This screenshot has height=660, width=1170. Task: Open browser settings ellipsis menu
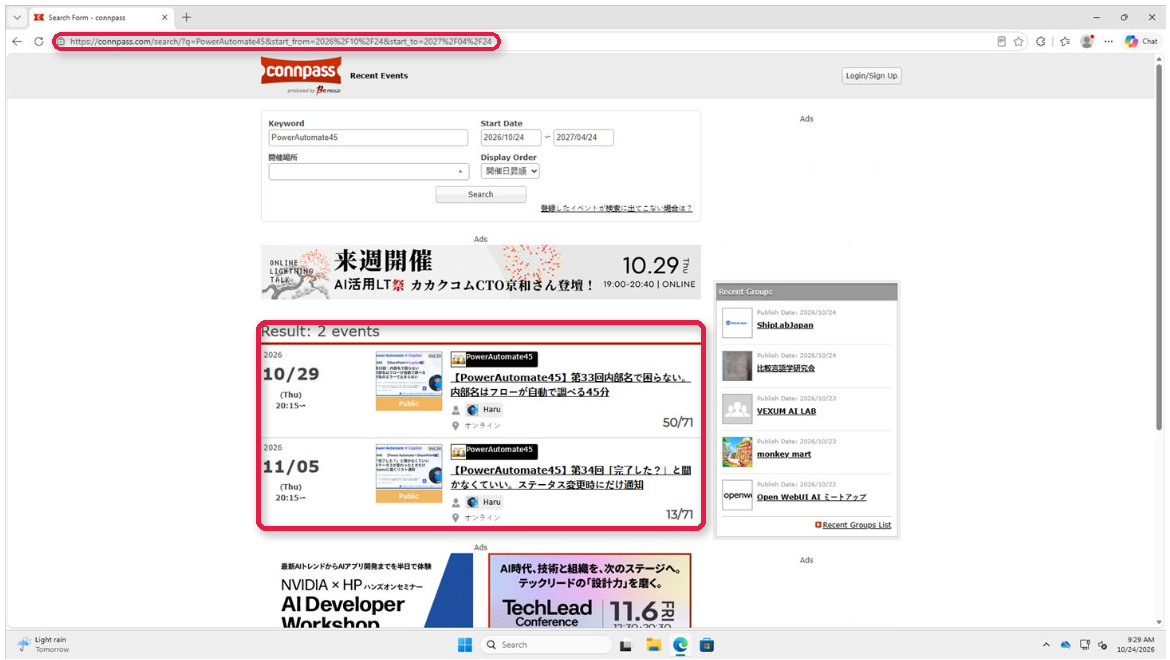click(1109, 42)
